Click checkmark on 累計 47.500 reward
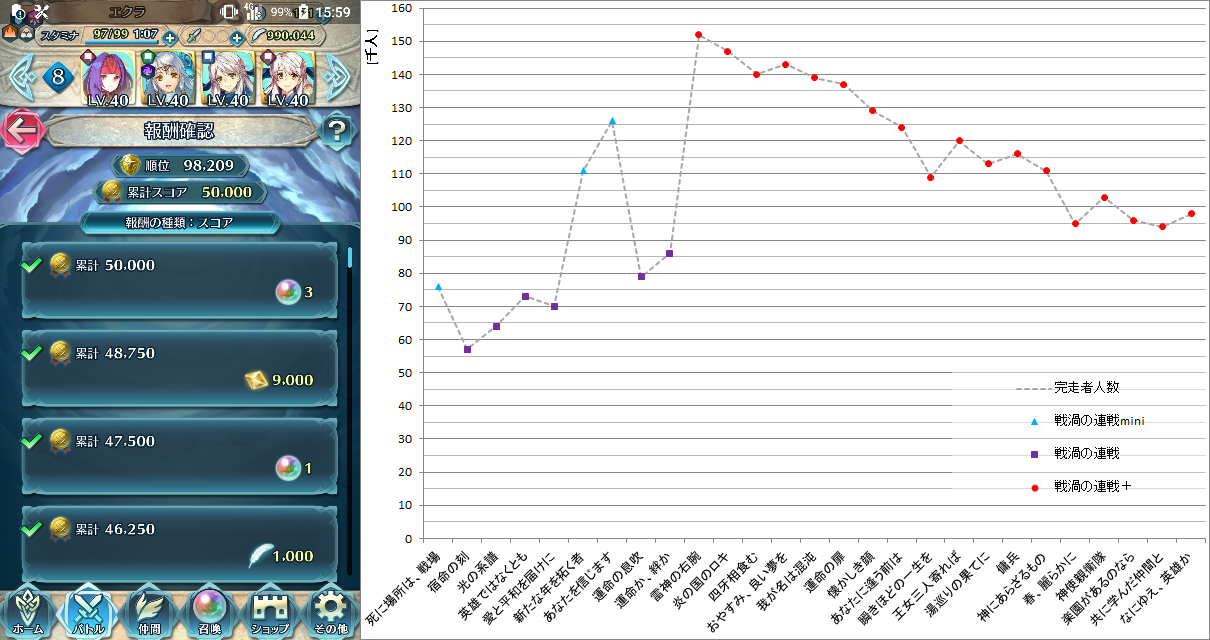This screenshot has width=1210, height=640. pos(32,441)
